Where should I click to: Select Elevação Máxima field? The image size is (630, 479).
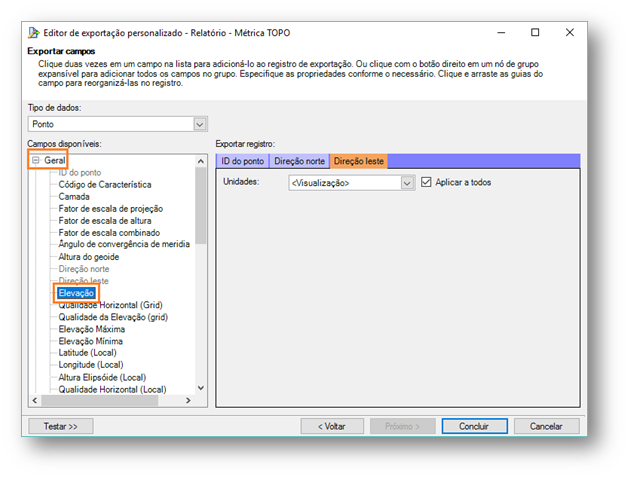[x=91, y=329]
